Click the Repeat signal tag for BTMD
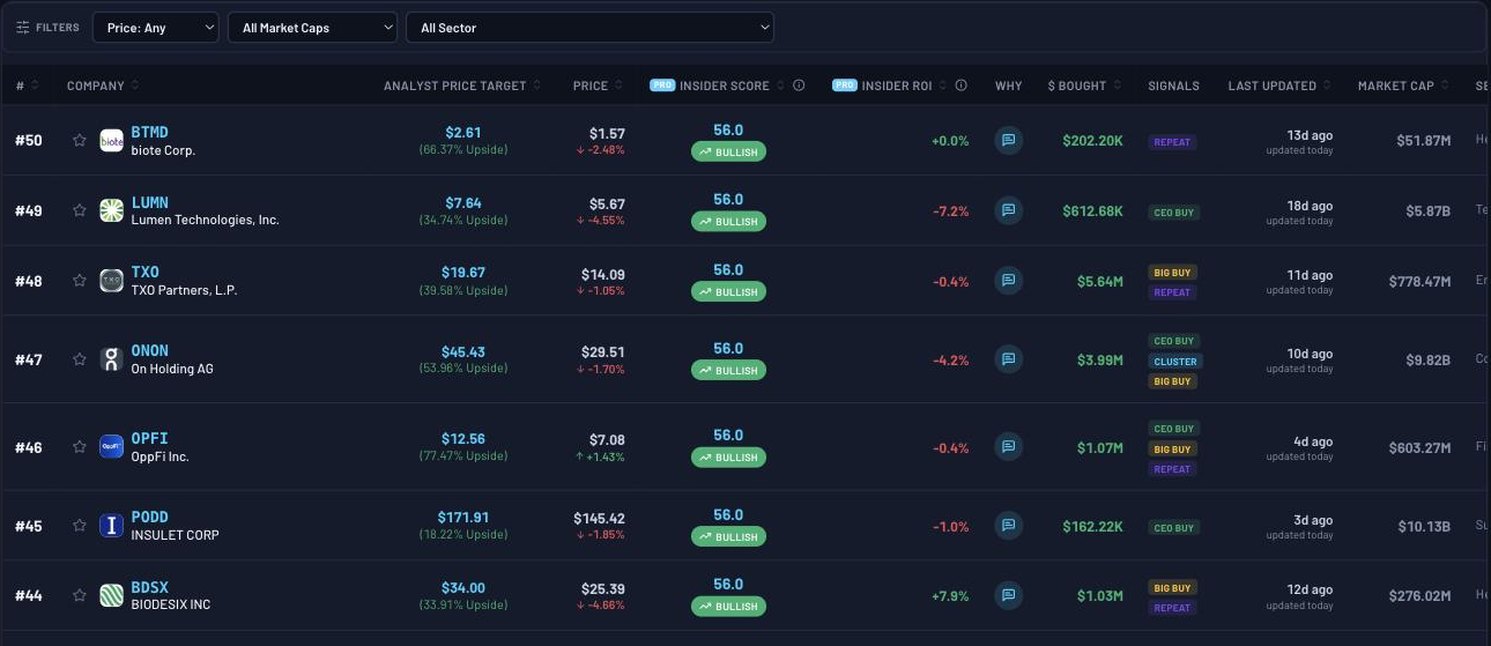 click(x=1172, y=142)
